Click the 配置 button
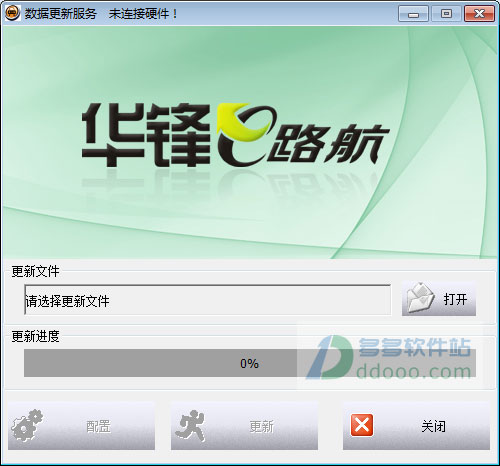The width and height of the screenshot is (500, 466). 81,426
